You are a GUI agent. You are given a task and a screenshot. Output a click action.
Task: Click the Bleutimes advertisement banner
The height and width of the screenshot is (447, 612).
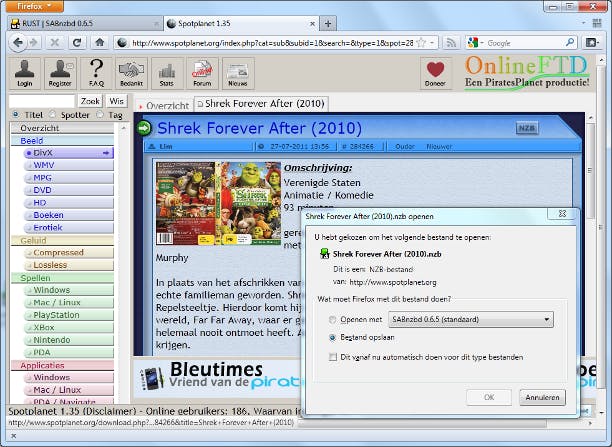[219, 377]
